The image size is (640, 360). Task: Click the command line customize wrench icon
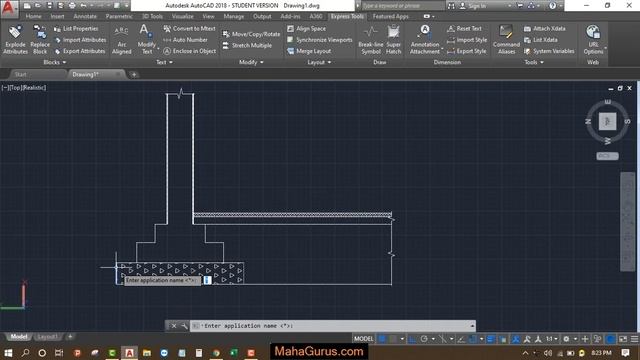tap(184, 326)
